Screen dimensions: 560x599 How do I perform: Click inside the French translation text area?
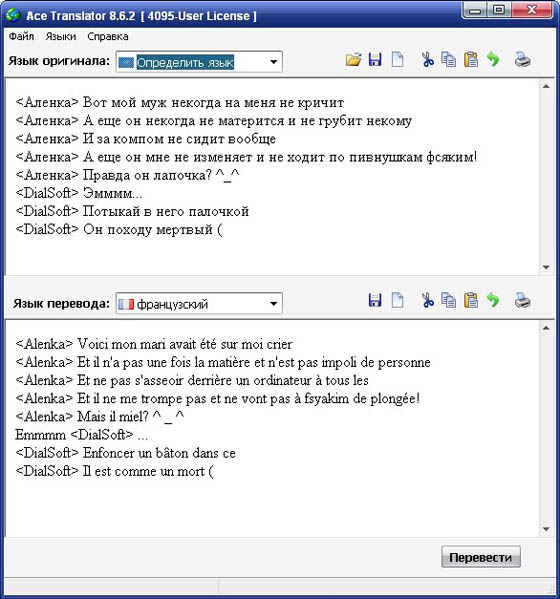click(x=272, y=429)
